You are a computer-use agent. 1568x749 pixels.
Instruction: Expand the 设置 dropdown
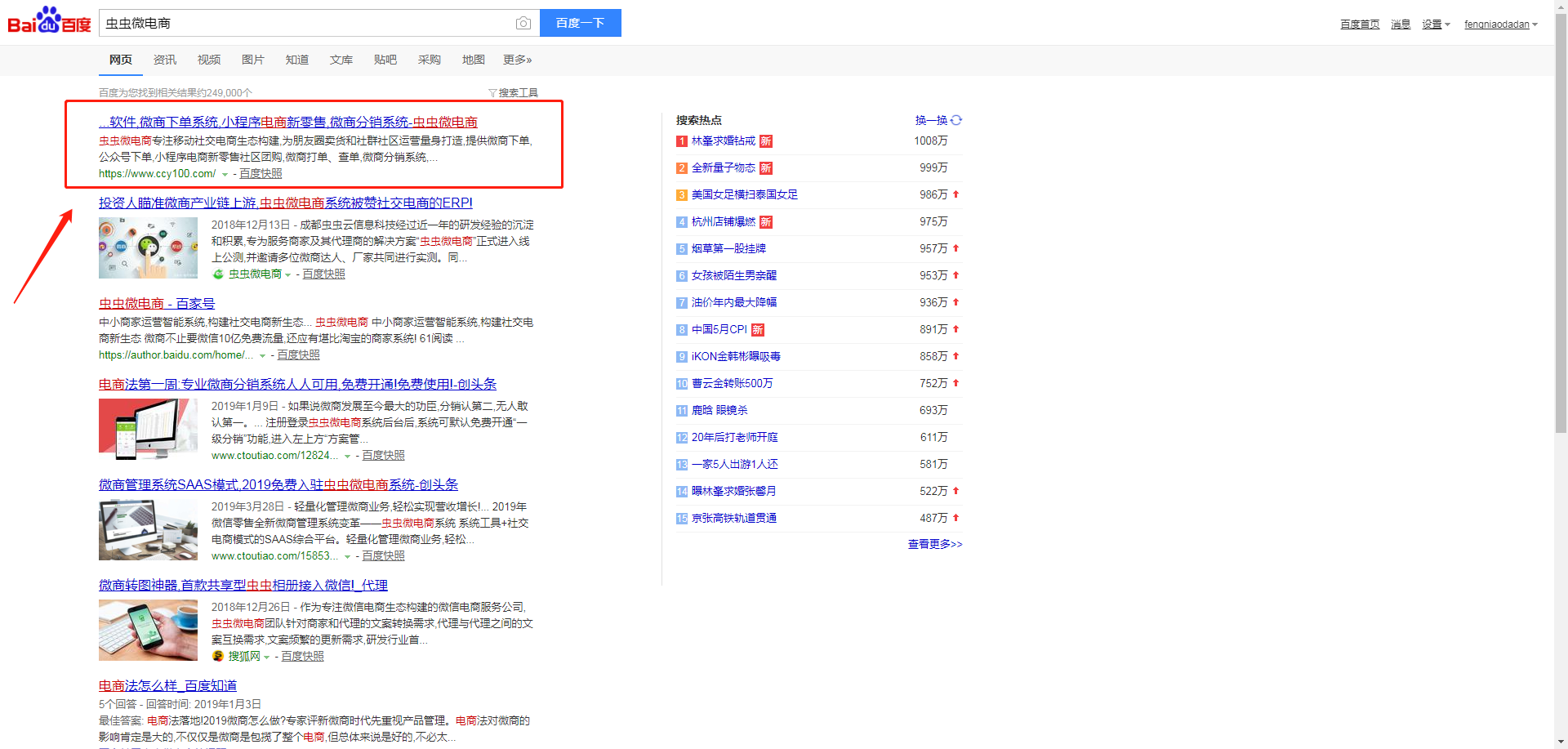(x=1436, y=25)
